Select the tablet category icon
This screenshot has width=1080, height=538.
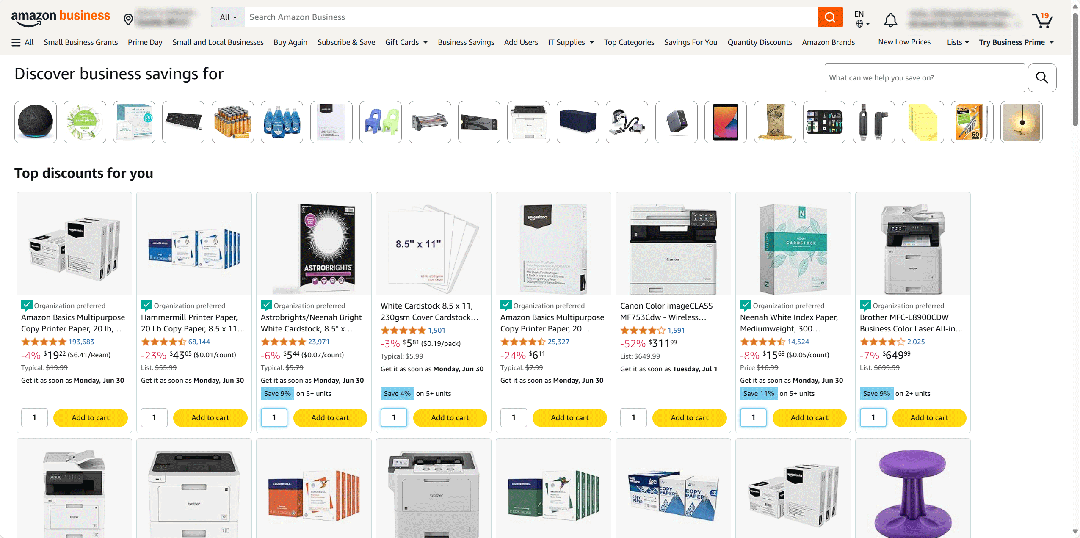click(724, 122)
